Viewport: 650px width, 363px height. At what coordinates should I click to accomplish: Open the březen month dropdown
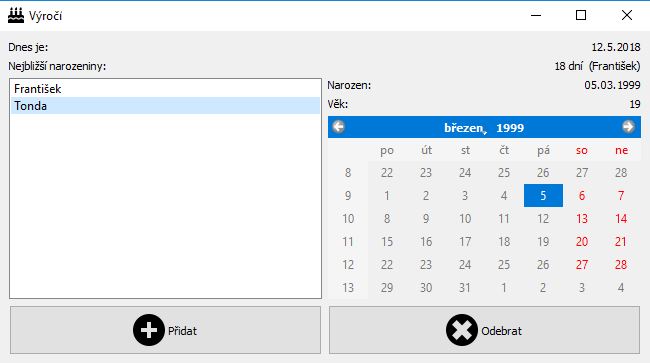tap(465, 128)
